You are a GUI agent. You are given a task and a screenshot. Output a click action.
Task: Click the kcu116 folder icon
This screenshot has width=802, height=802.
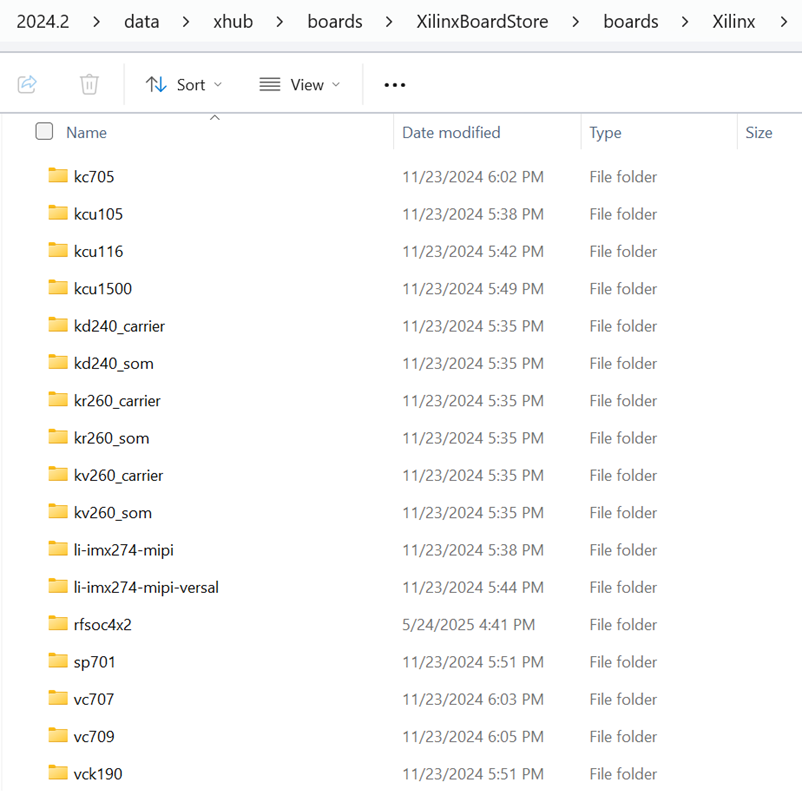click(x=58, y=250)
